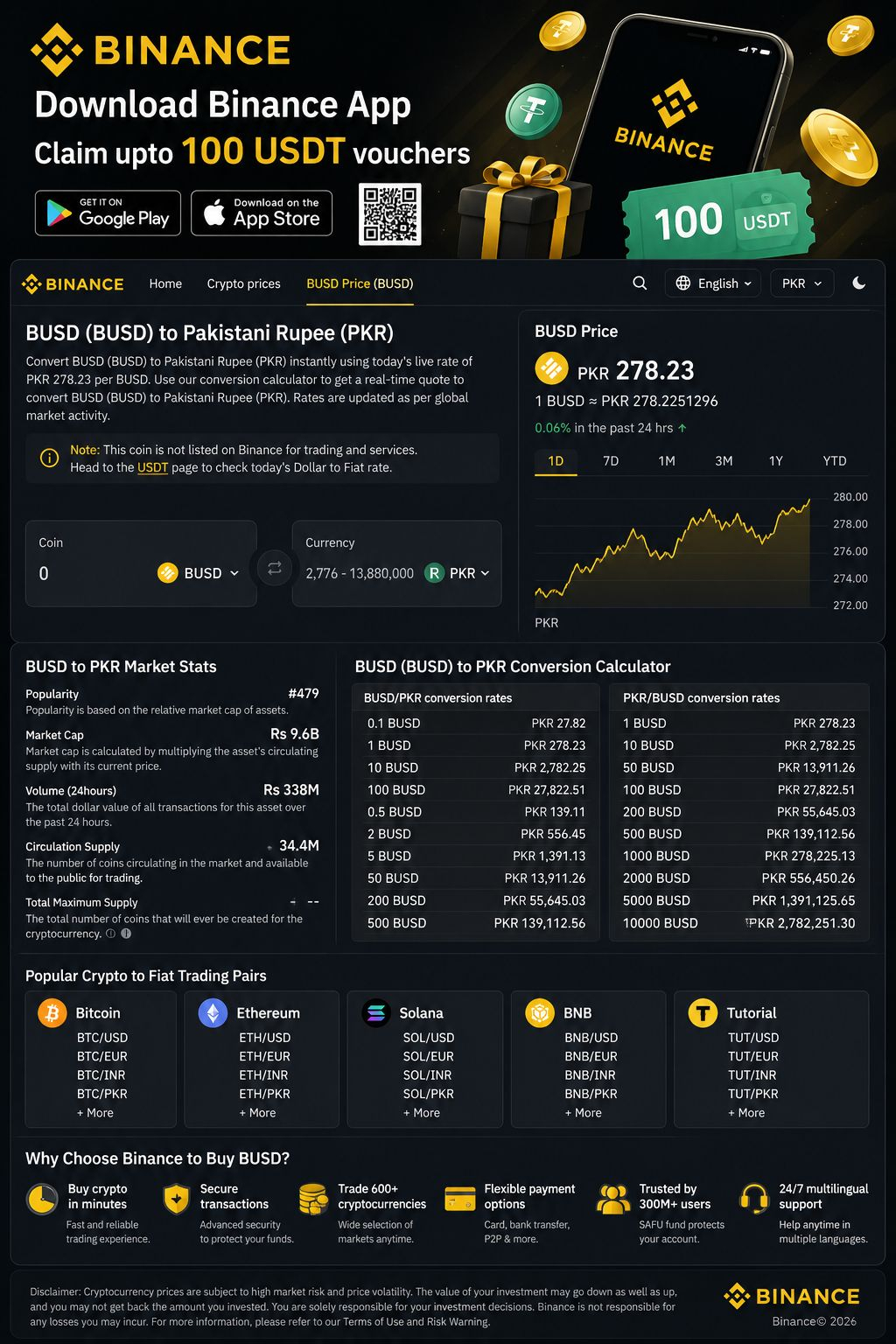Open the search magnifier icon

coord(640,283)
